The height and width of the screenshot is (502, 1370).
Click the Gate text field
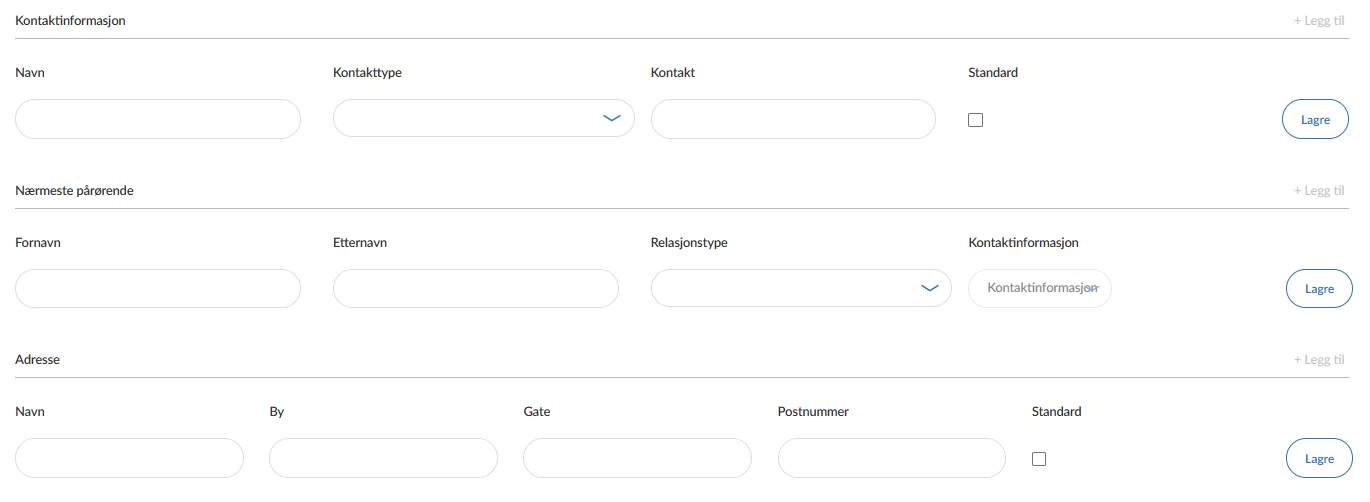point(637,458)
